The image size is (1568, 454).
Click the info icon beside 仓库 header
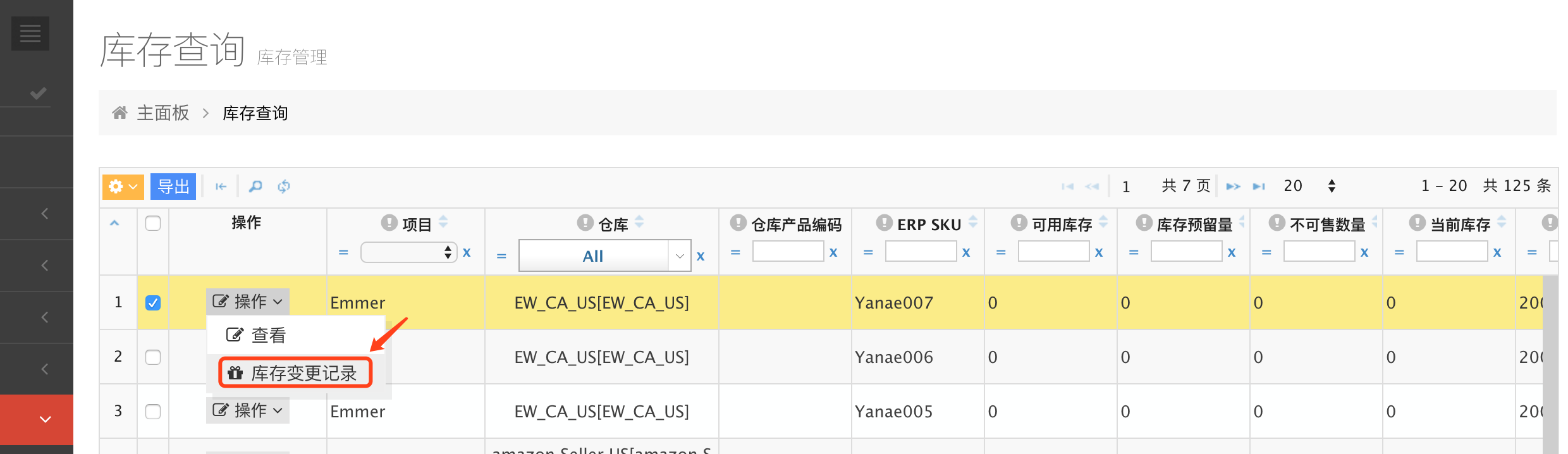tap(585, 223)
